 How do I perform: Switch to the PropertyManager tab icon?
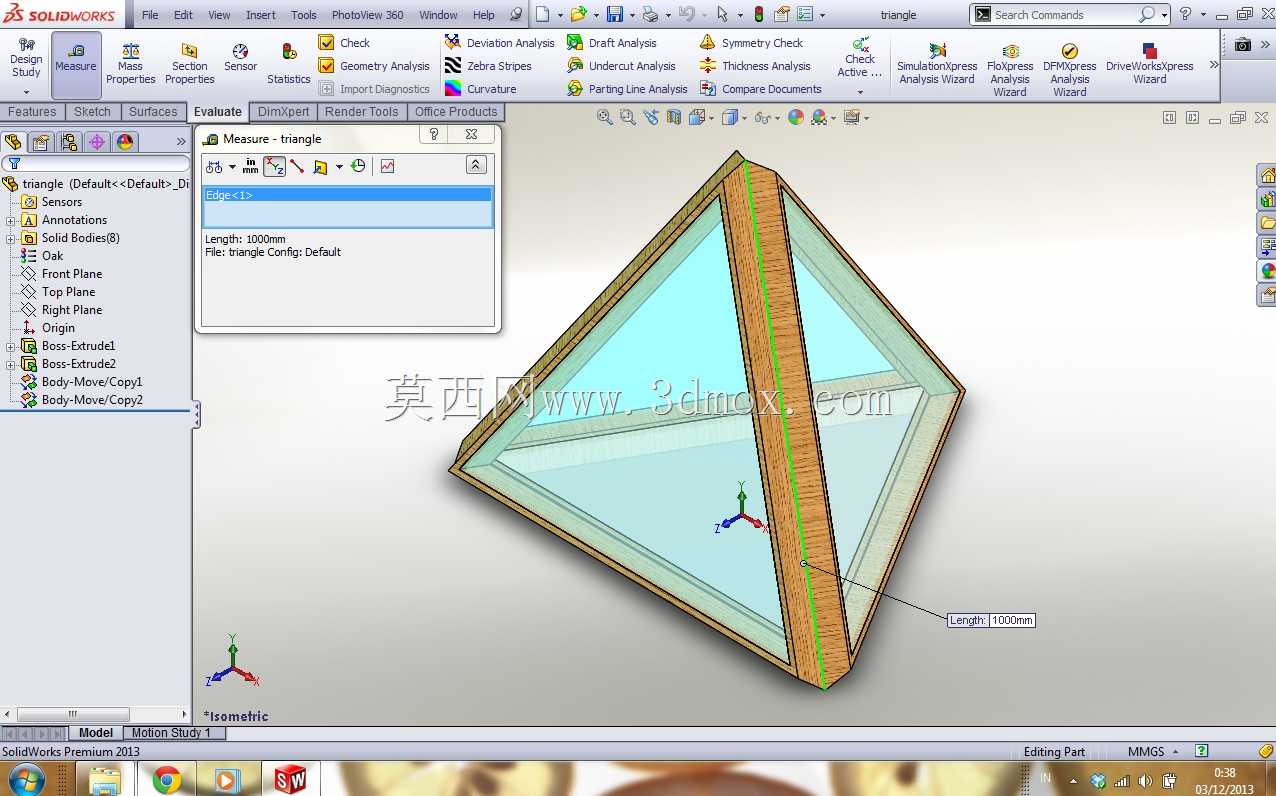point(41,142)
